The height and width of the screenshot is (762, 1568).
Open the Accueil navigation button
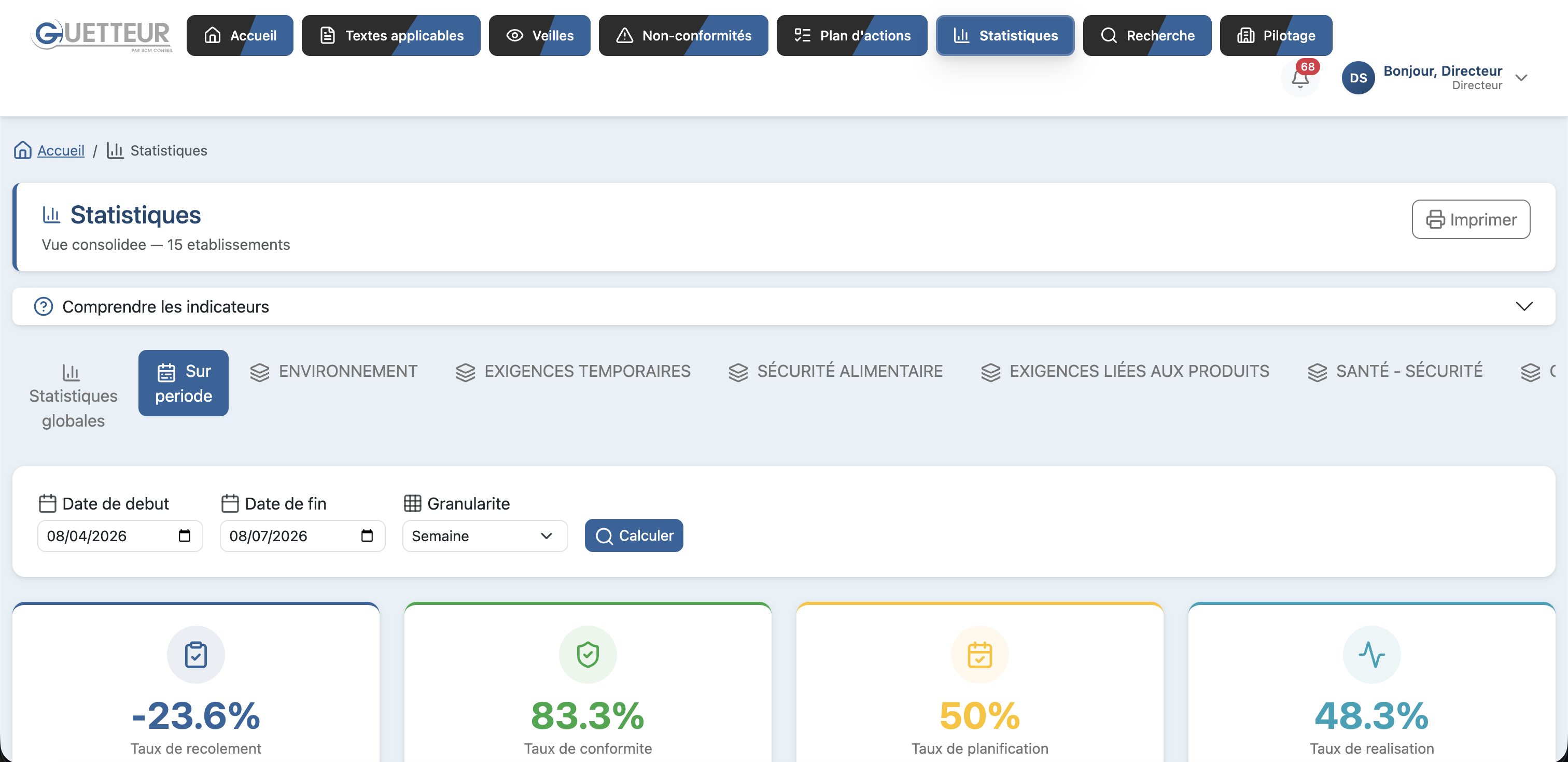click(240, 35)
